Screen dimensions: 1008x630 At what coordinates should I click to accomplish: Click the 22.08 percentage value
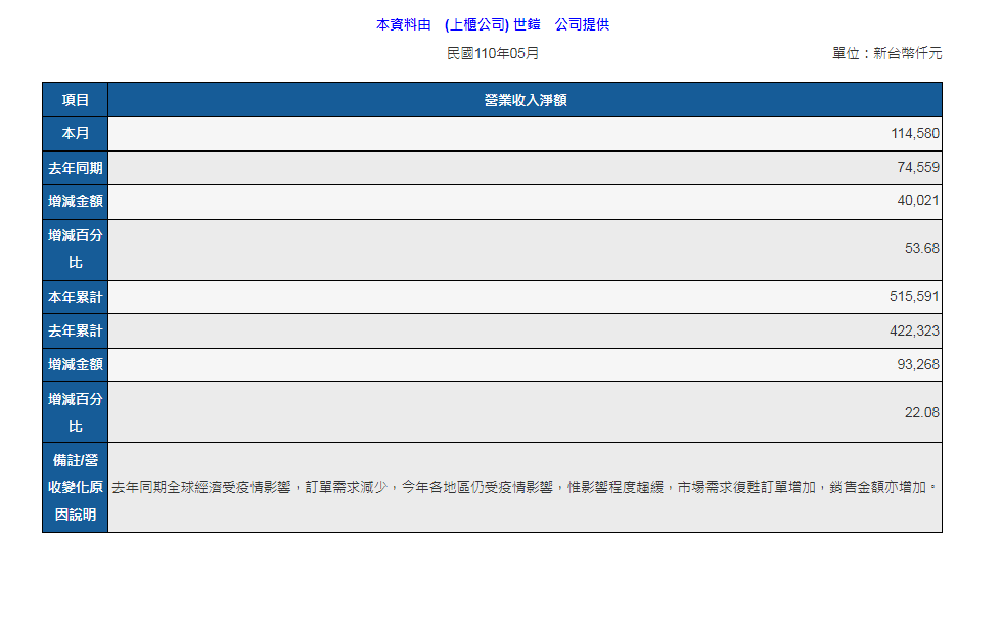click(x=922, y=412)
